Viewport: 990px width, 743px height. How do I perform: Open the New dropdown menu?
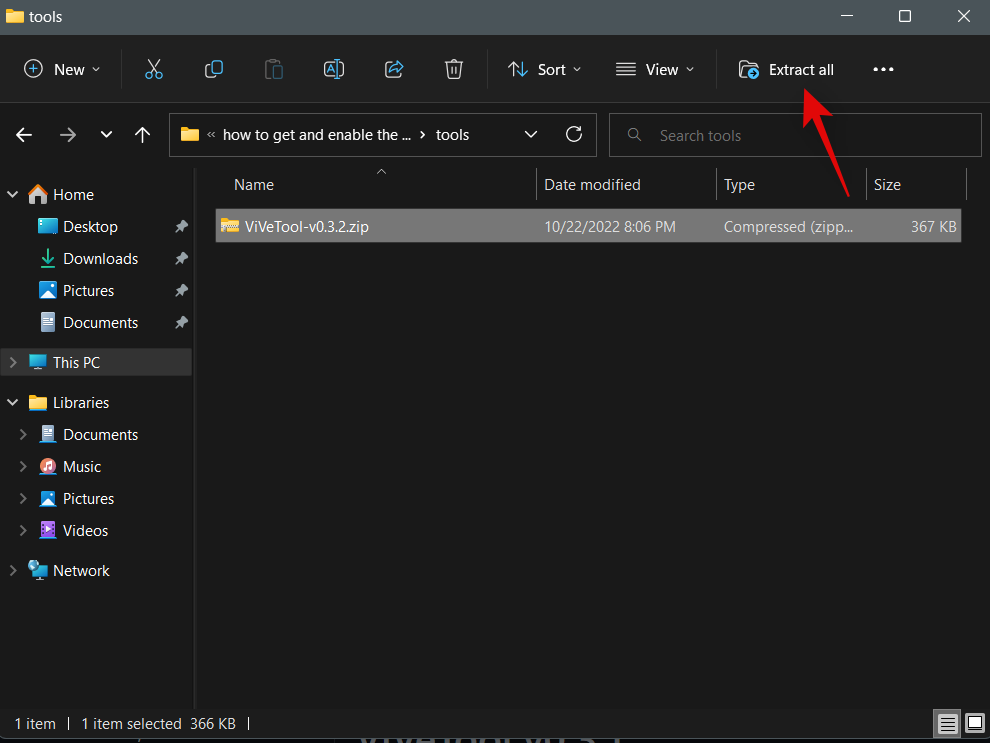62,69
